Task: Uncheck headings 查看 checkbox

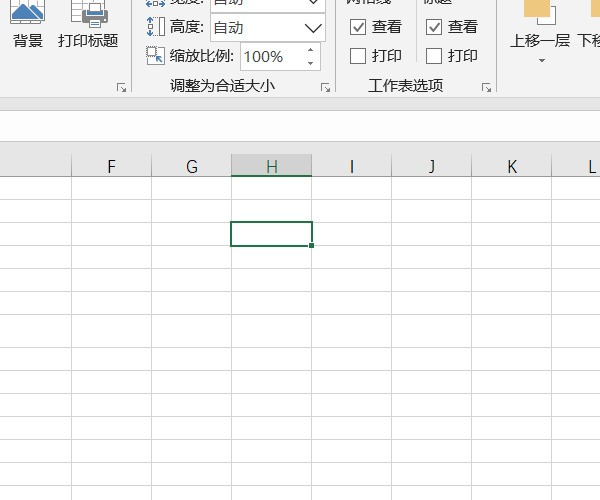Action: pyautogui.click(x=434, y=27)
